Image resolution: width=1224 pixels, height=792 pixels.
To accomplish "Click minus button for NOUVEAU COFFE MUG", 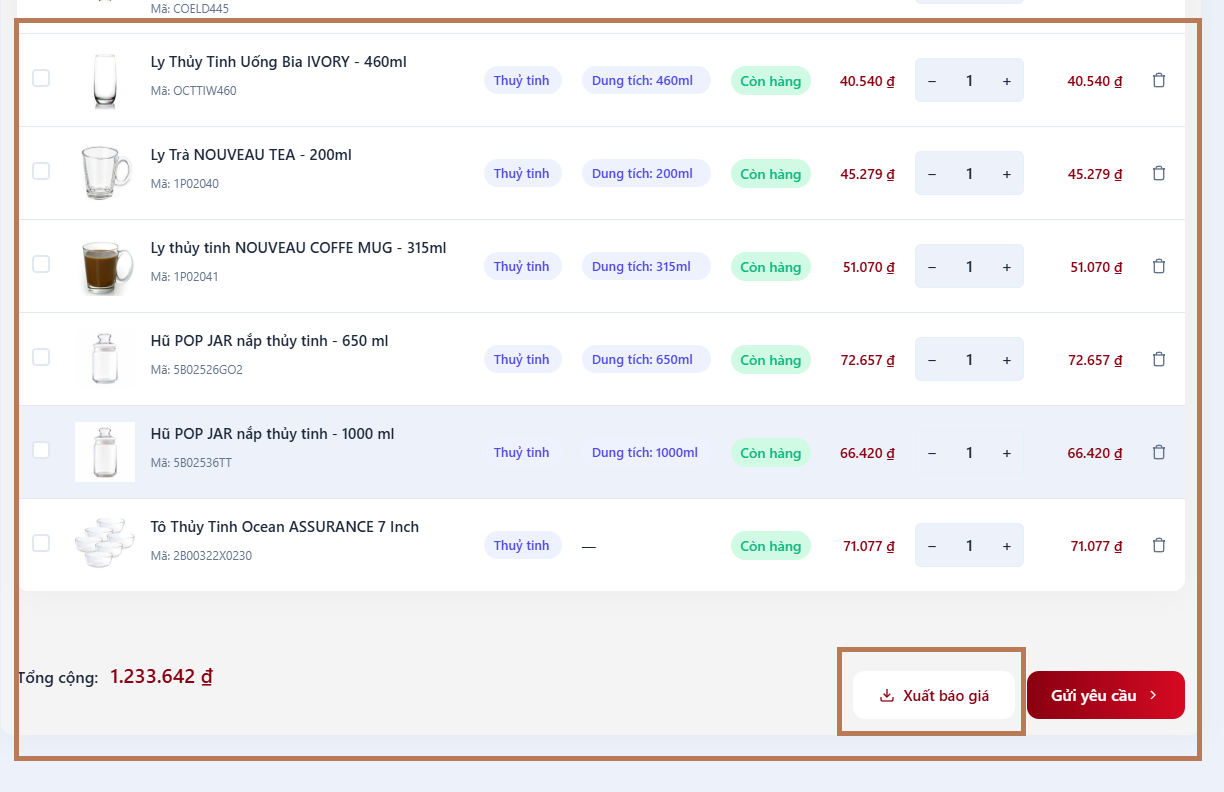I will click(932, 267).
